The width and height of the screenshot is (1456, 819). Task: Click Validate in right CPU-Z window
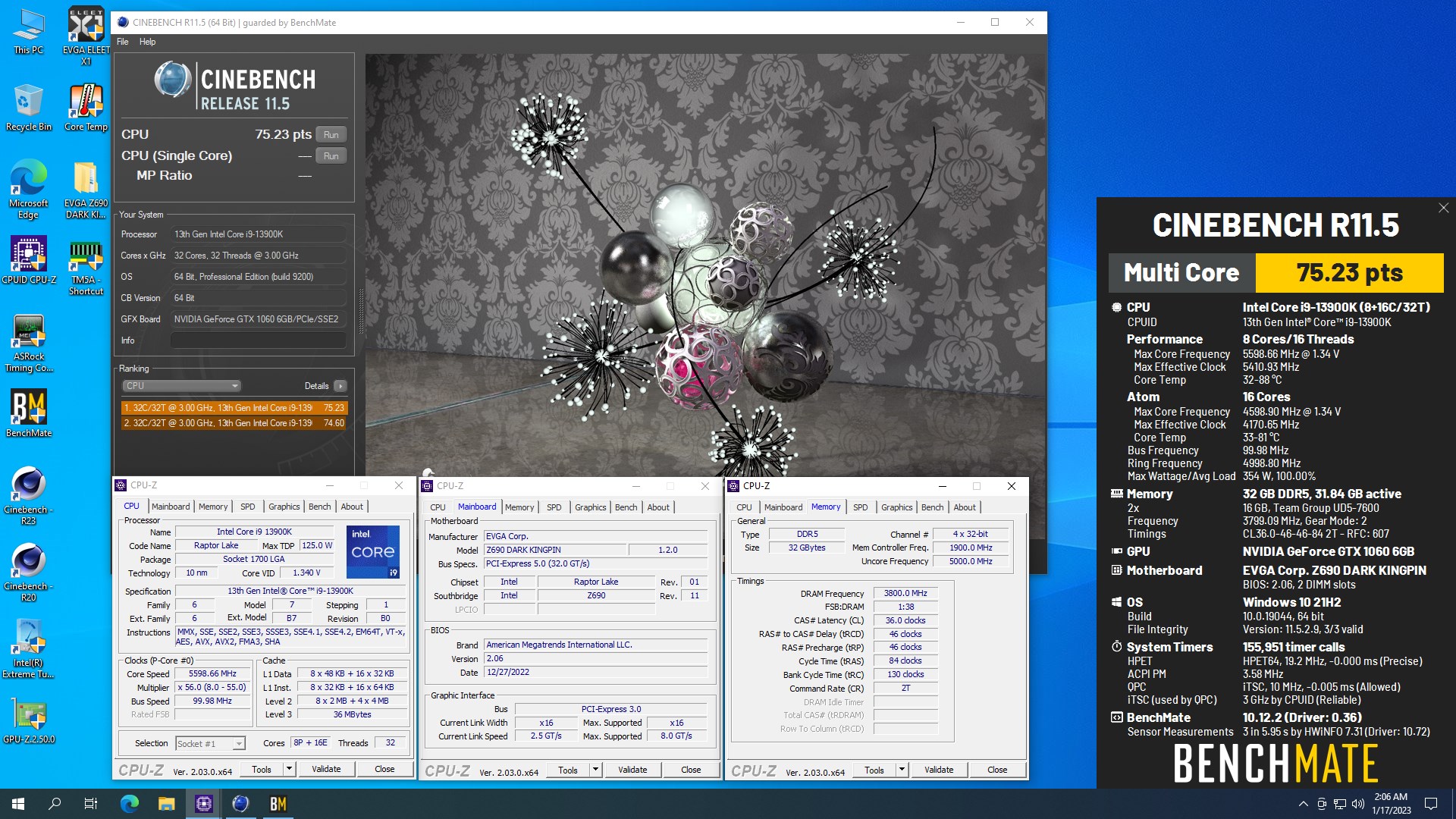(939, 770)
